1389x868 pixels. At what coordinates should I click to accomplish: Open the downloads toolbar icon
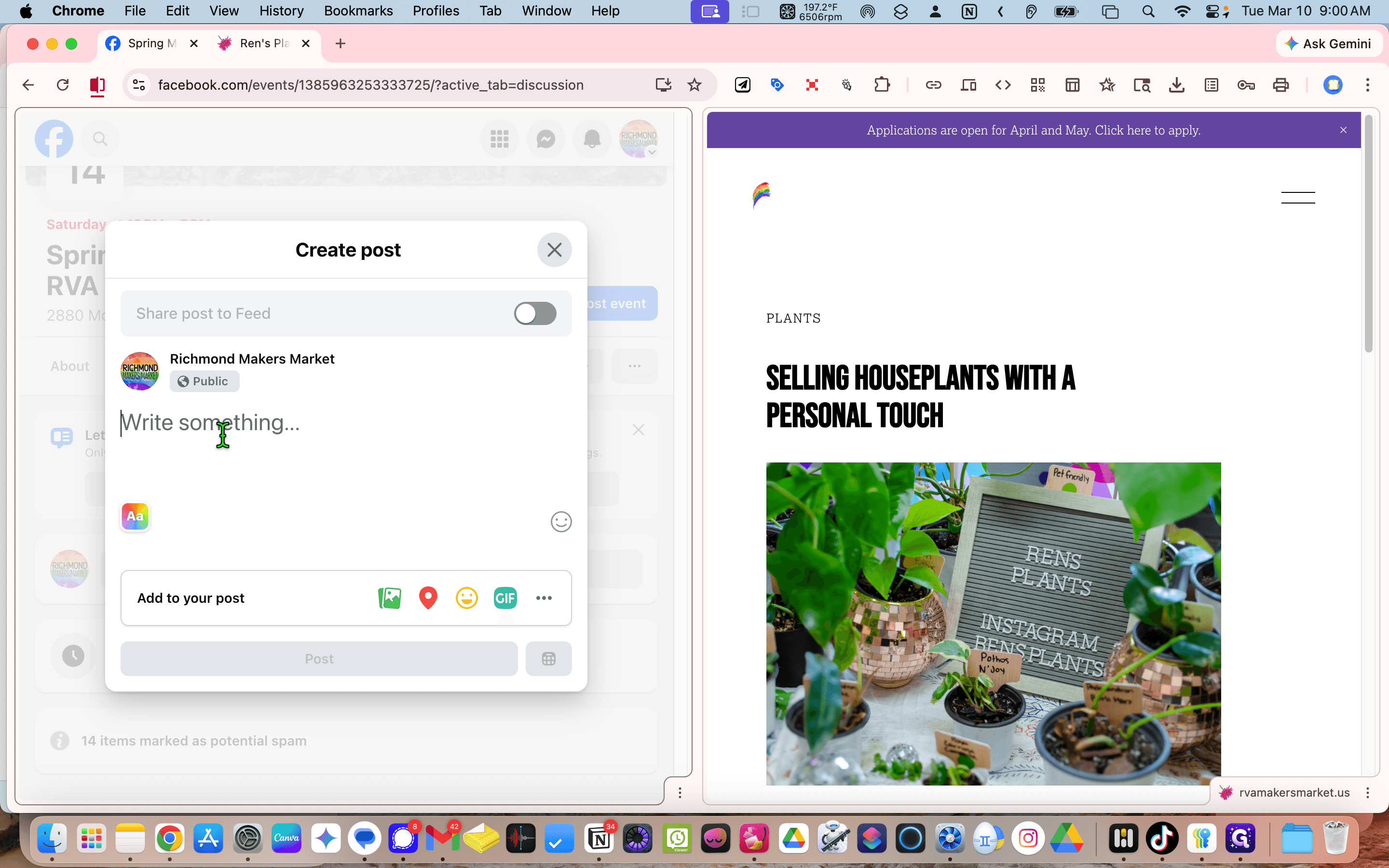(1177, 85)
